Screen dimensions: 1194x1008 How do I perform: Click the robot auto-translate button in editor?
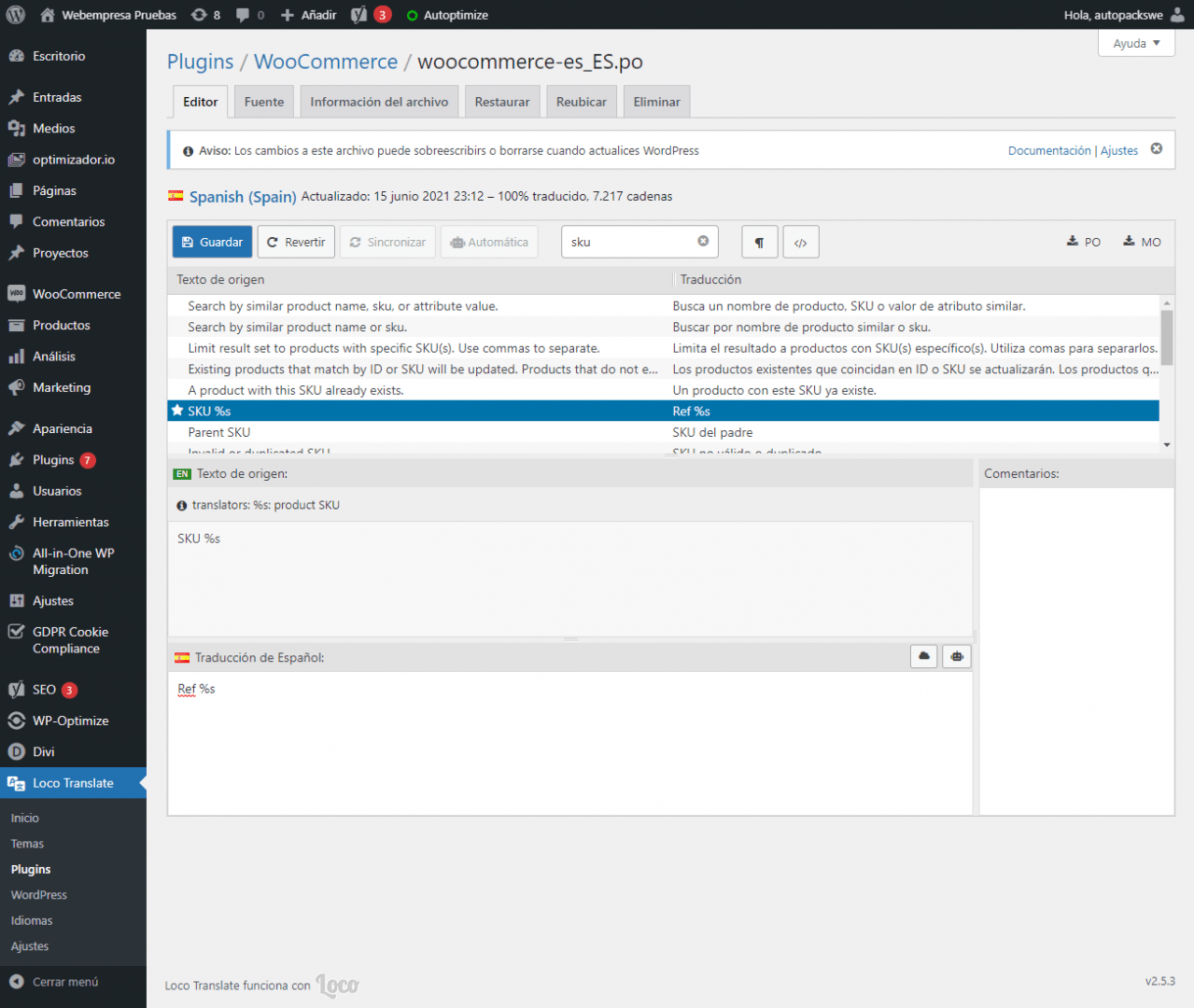[x=957, y=657]
